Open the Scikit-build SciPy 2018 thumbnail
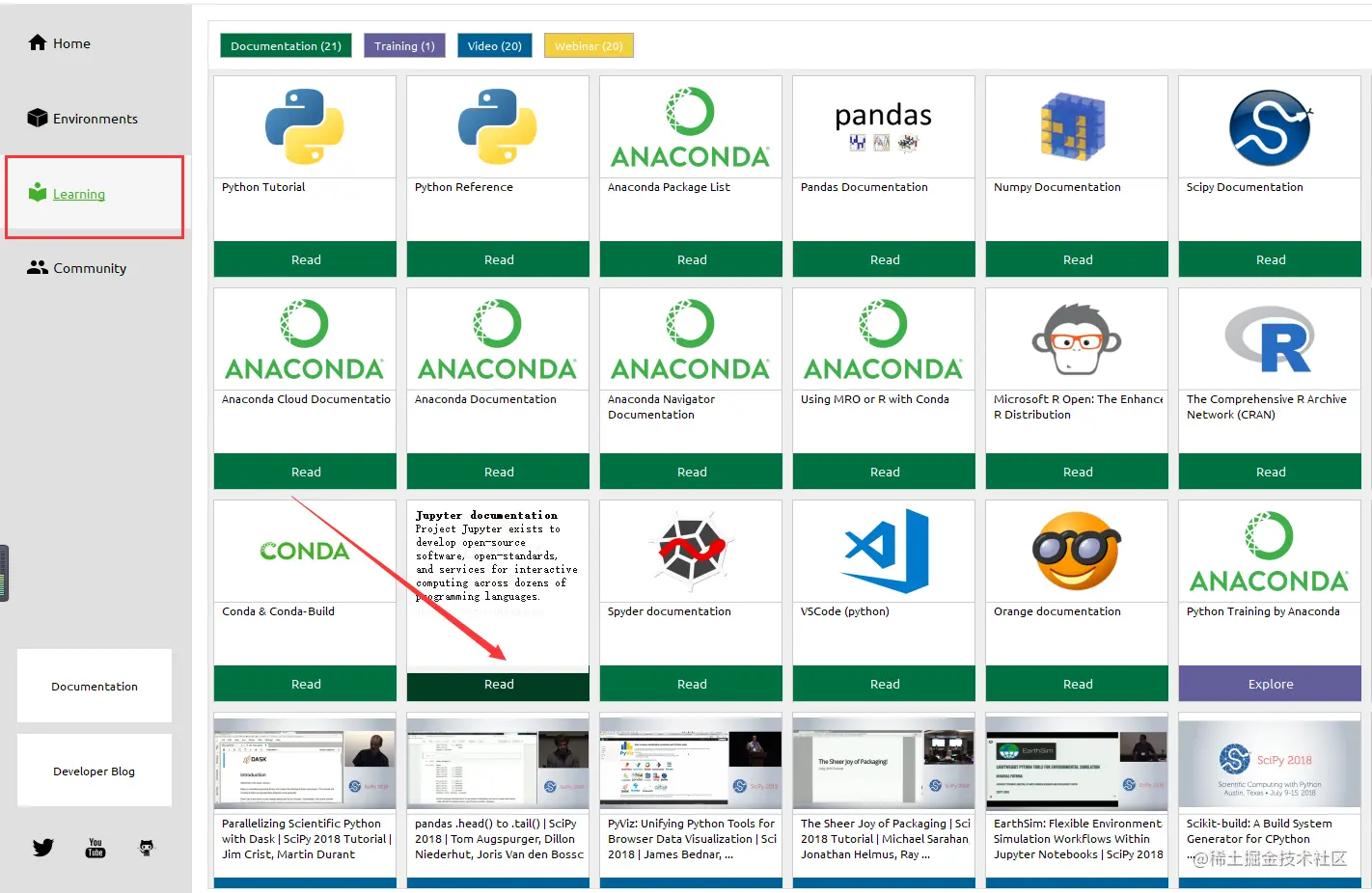Viewport: 1372px width, 893px height. point(1270,762)
